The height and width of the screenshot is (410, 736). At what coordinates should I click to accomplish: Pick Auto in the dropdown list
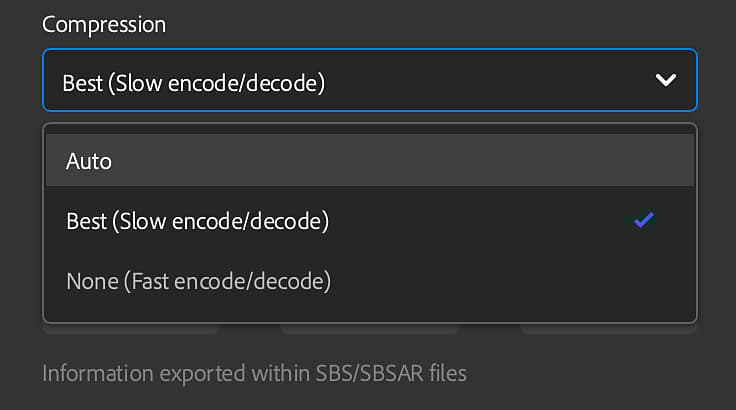89,161
